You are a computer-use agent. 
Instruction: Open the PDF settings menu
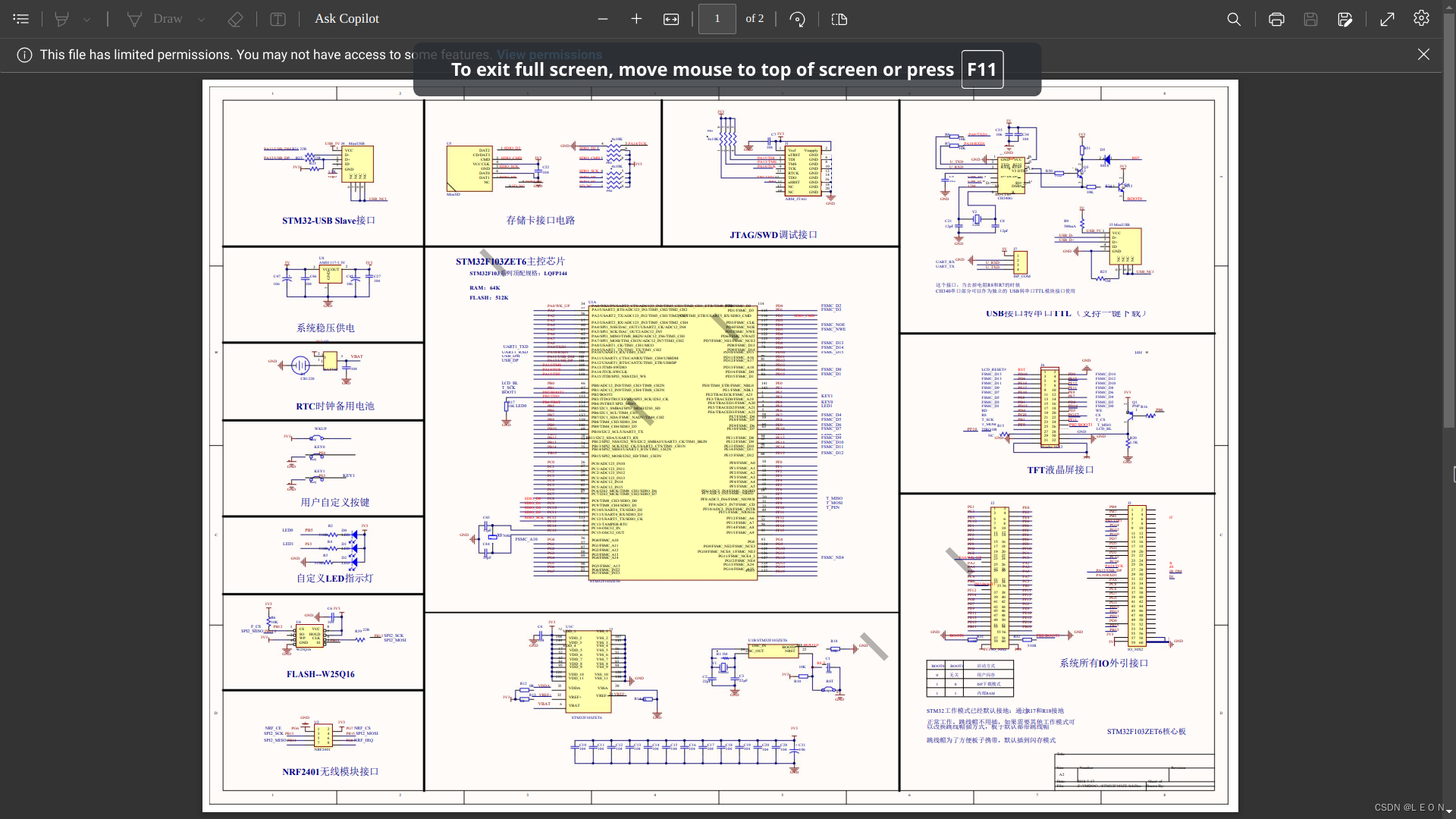[x=1421, y=19]
